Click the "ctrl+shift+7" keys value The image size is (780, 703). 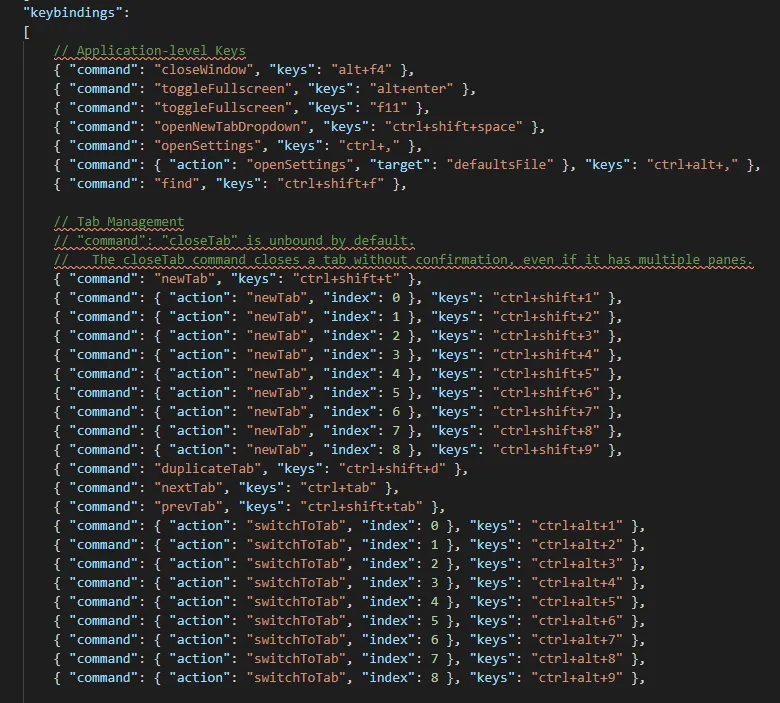pos(546,412)
